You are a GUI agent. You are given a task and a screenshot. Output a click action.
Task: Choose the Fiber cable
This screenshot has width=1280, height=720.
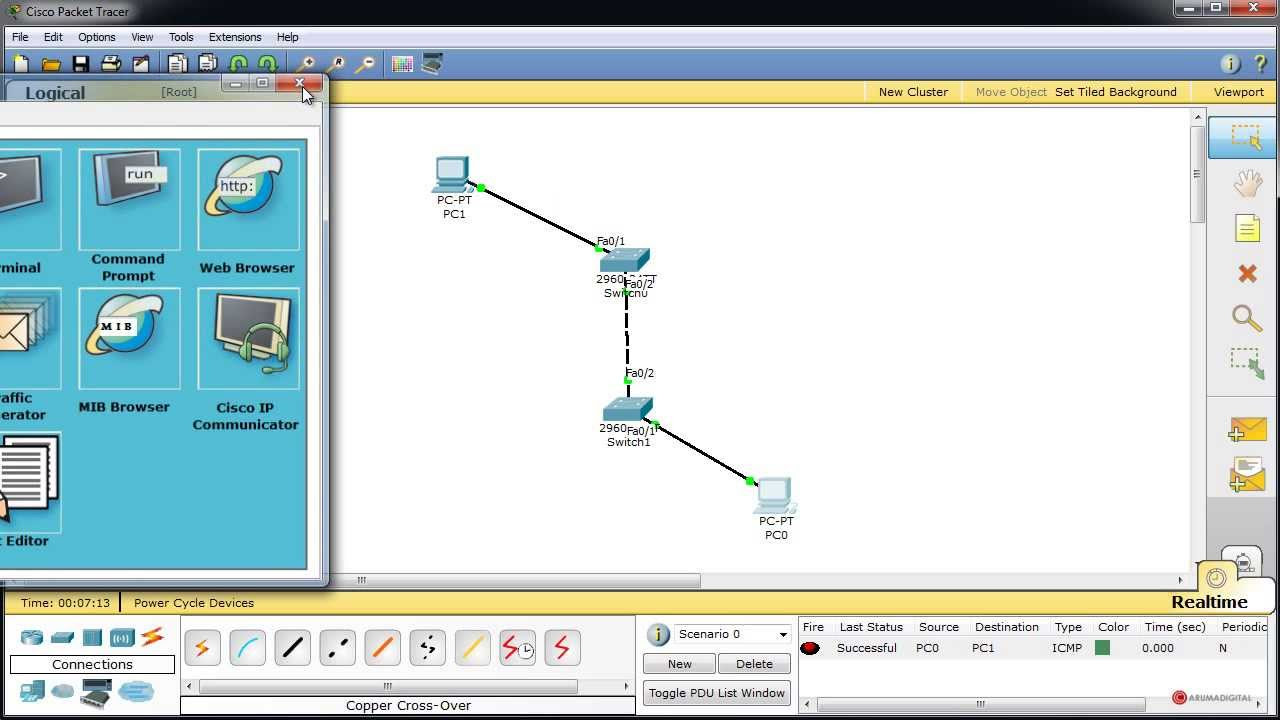[x=382, y=648]
